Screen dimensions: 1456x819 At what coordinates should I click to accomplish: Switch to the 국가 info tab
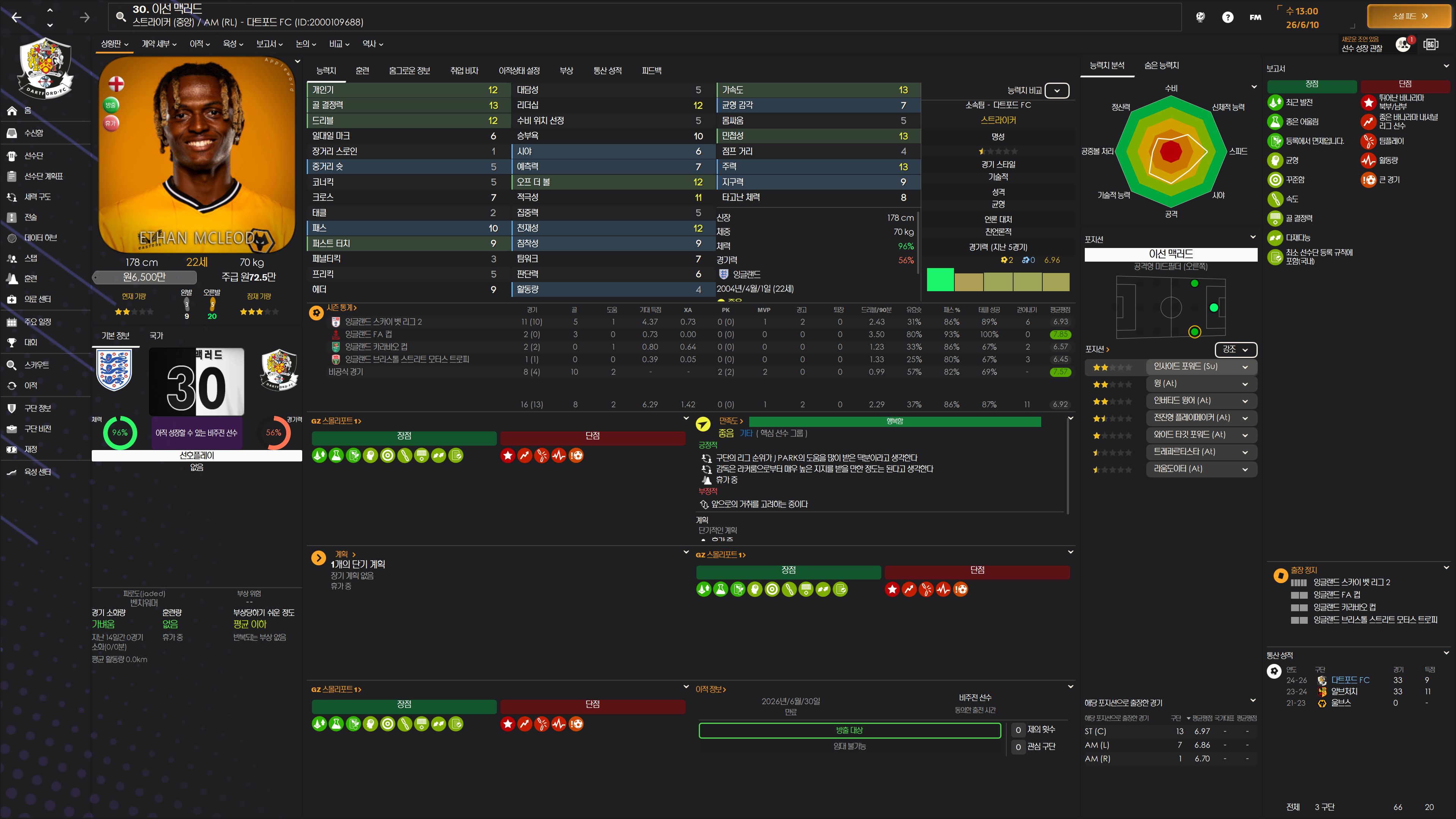coord(156,335)
